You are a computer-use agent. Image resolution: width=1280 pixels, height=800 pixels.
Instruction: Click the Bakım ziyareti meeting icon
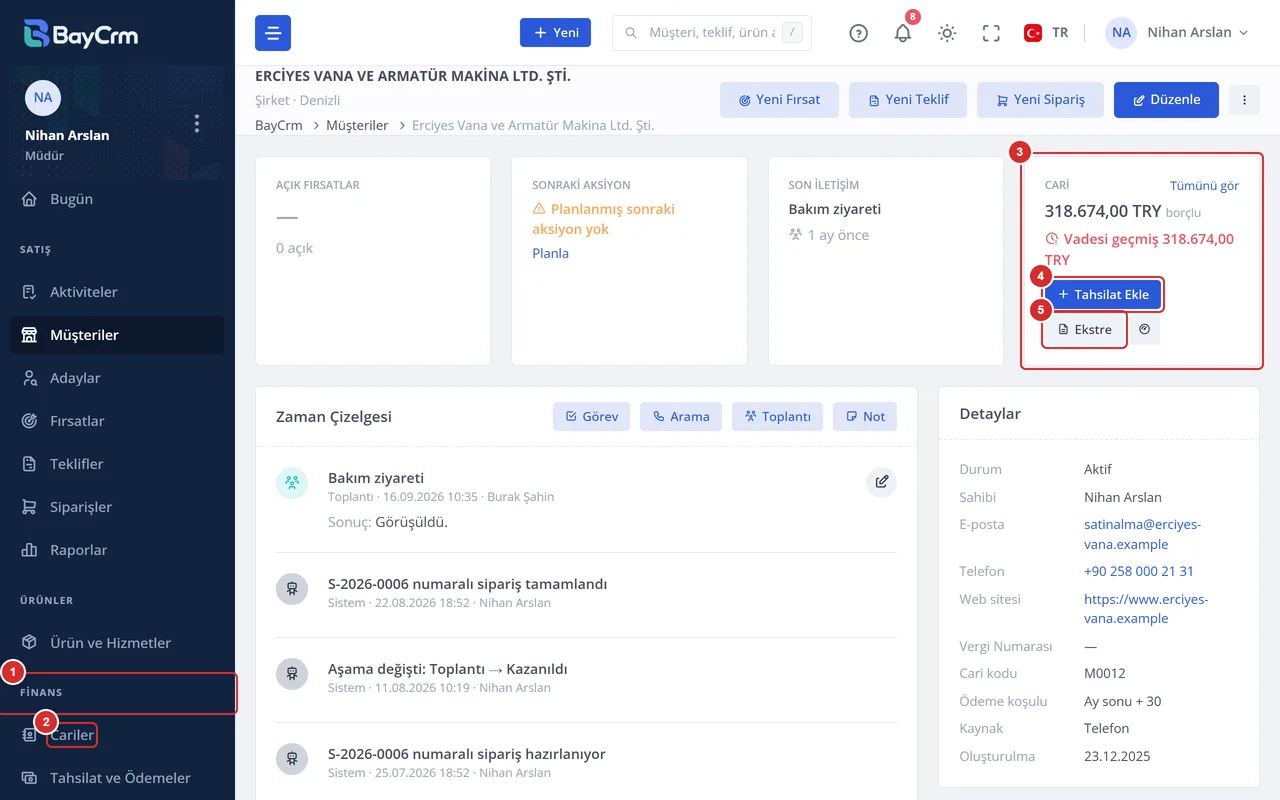click(x=291, y=483)
